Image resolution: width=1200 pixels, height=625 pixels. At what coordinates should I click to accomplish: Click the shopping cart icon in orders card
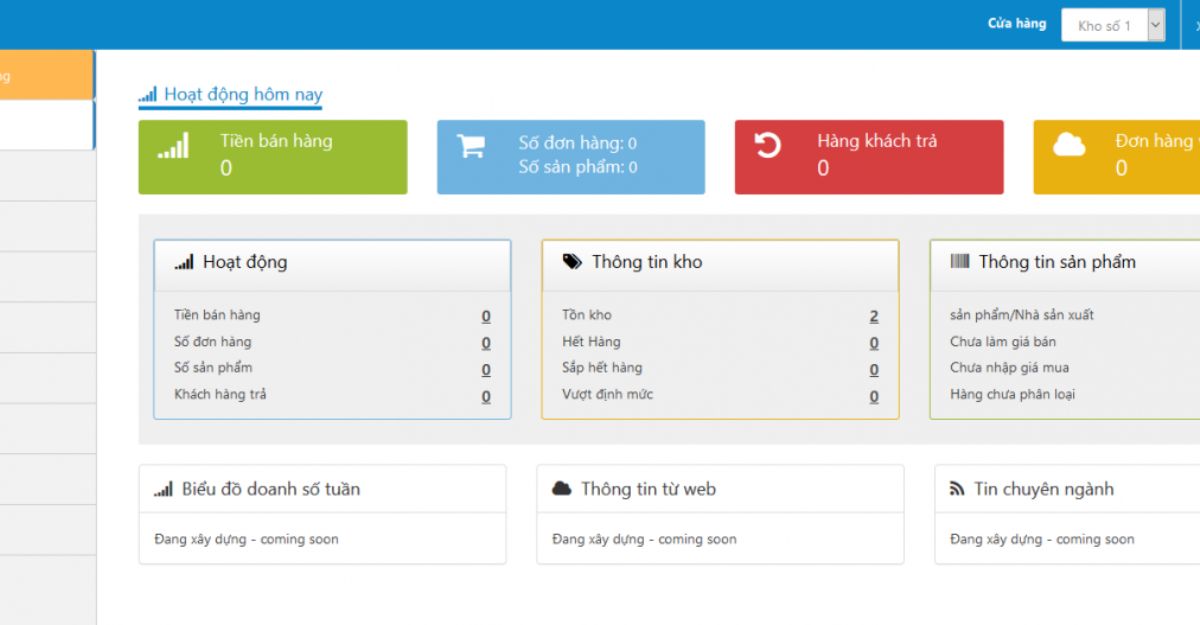(x=471, y=146)
